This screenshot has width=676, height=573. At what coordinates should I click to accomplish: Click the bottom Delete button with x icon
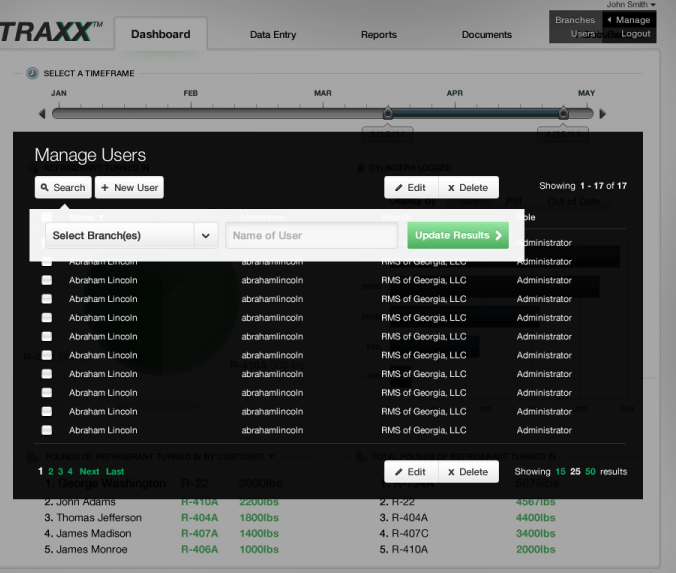[x=469, y=472]
